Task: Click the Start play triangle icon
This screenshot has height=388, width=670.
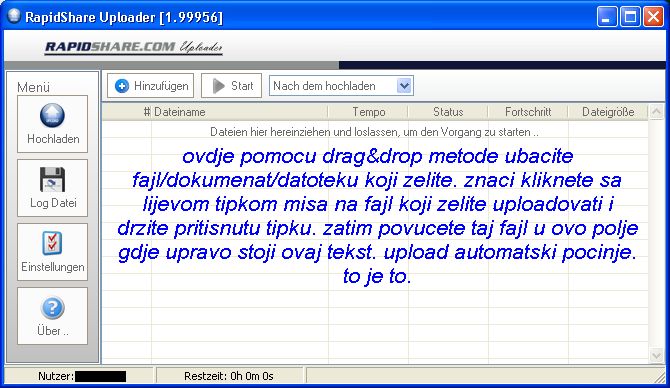Action: (x=219, y=86)
